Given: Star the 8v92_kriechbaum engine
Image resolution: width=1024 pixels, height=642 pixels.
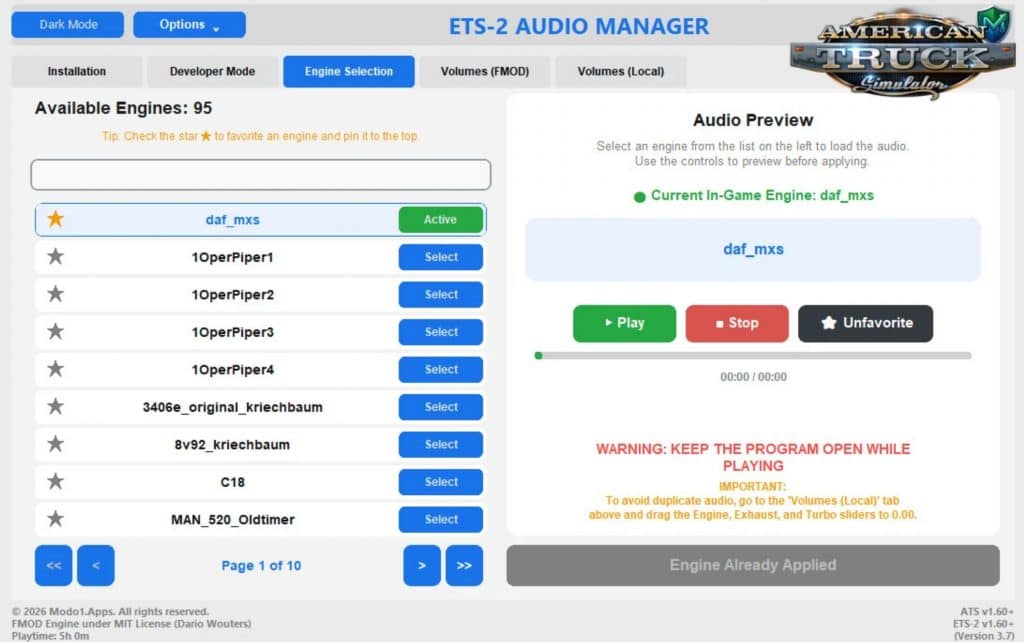Looking at the screenshot, I should pyautogui.click(x=56, y=444).
